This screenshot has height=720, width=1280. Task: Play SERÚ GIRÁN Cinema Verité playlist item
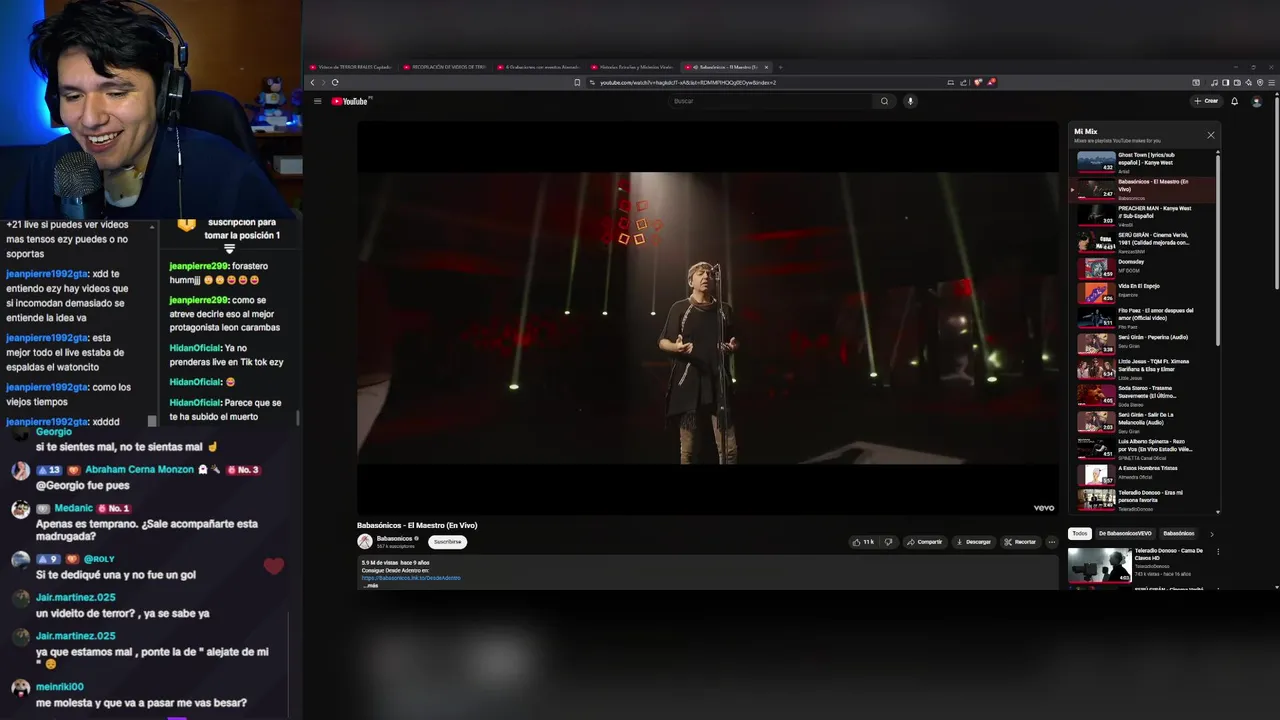pyautogui.click(x=1144, y=241)
